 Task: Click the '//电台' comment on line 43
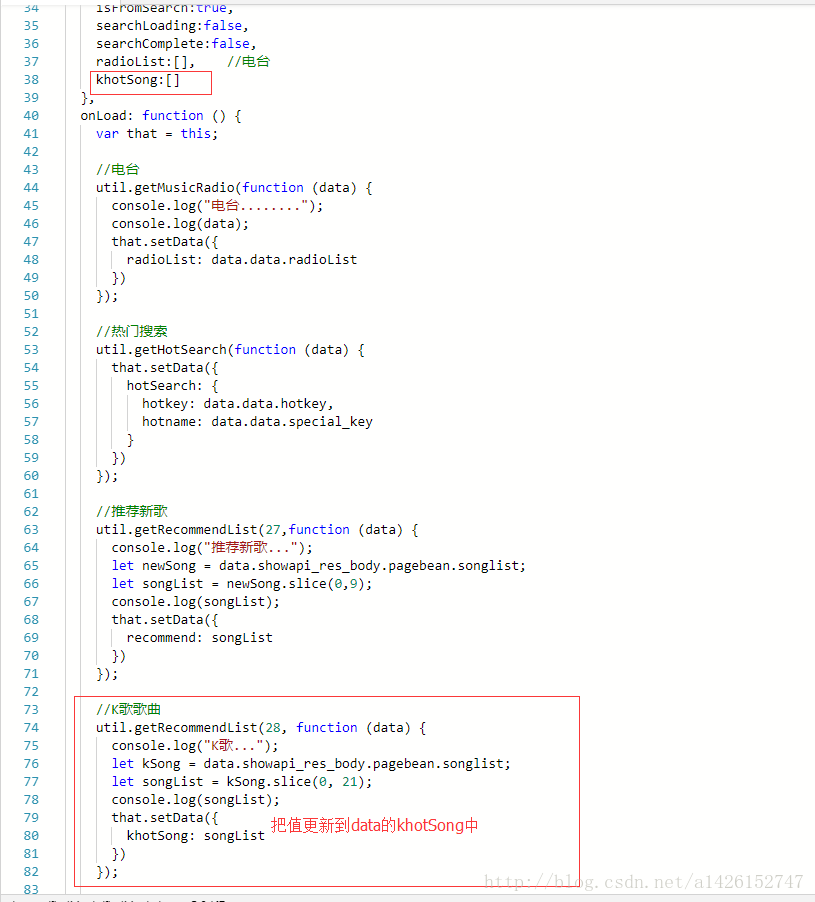point(118,170)
